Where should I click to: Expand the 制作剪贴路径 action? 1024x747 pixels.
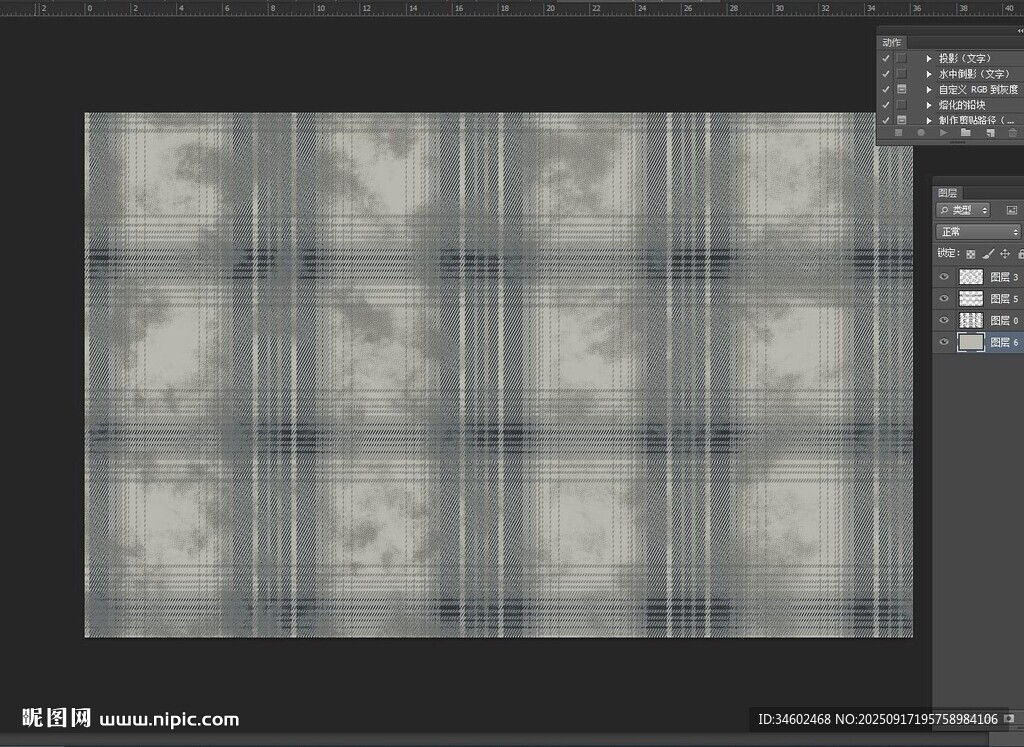coord(929,120)
